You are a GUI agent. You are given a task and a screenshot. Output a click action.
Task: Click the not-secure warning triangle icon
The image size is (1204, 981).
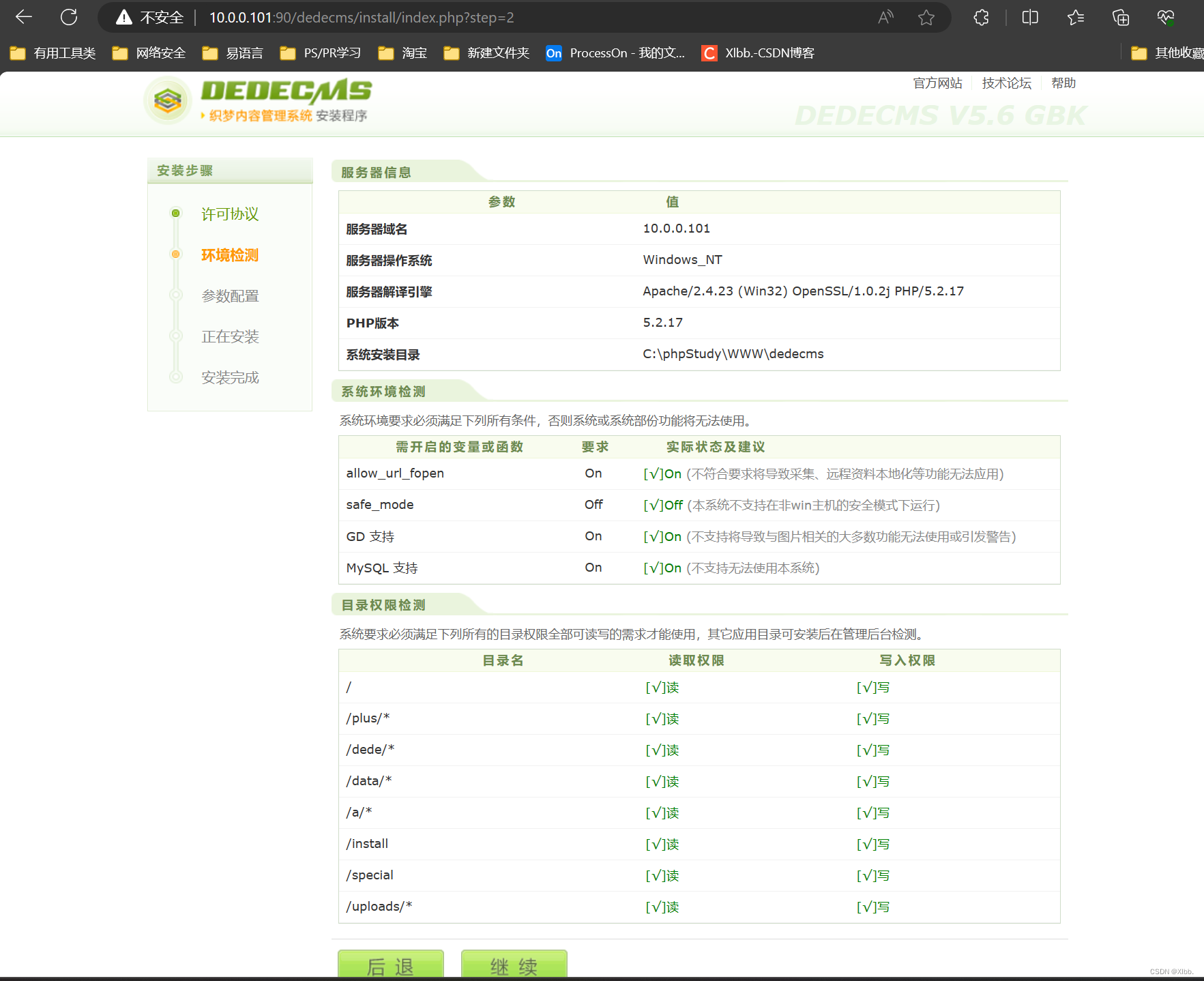tap(123, 18)
